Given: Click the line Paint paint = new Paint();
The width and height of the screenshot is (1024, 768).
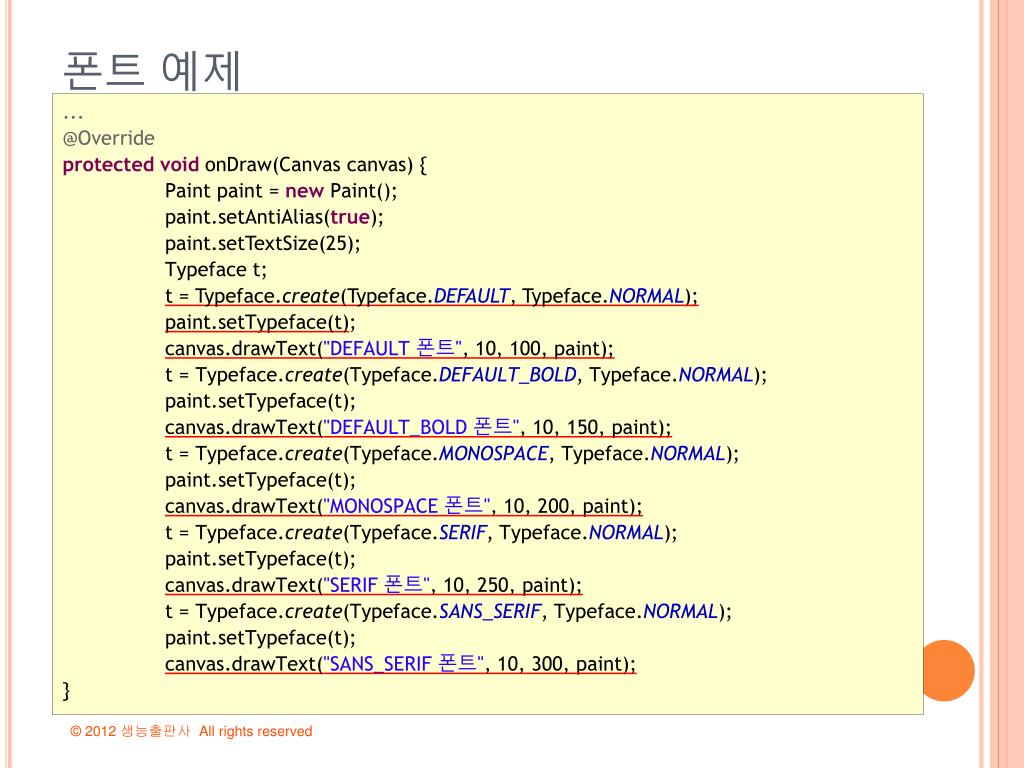Looking at the screenshot, I should tap(281, 191).
